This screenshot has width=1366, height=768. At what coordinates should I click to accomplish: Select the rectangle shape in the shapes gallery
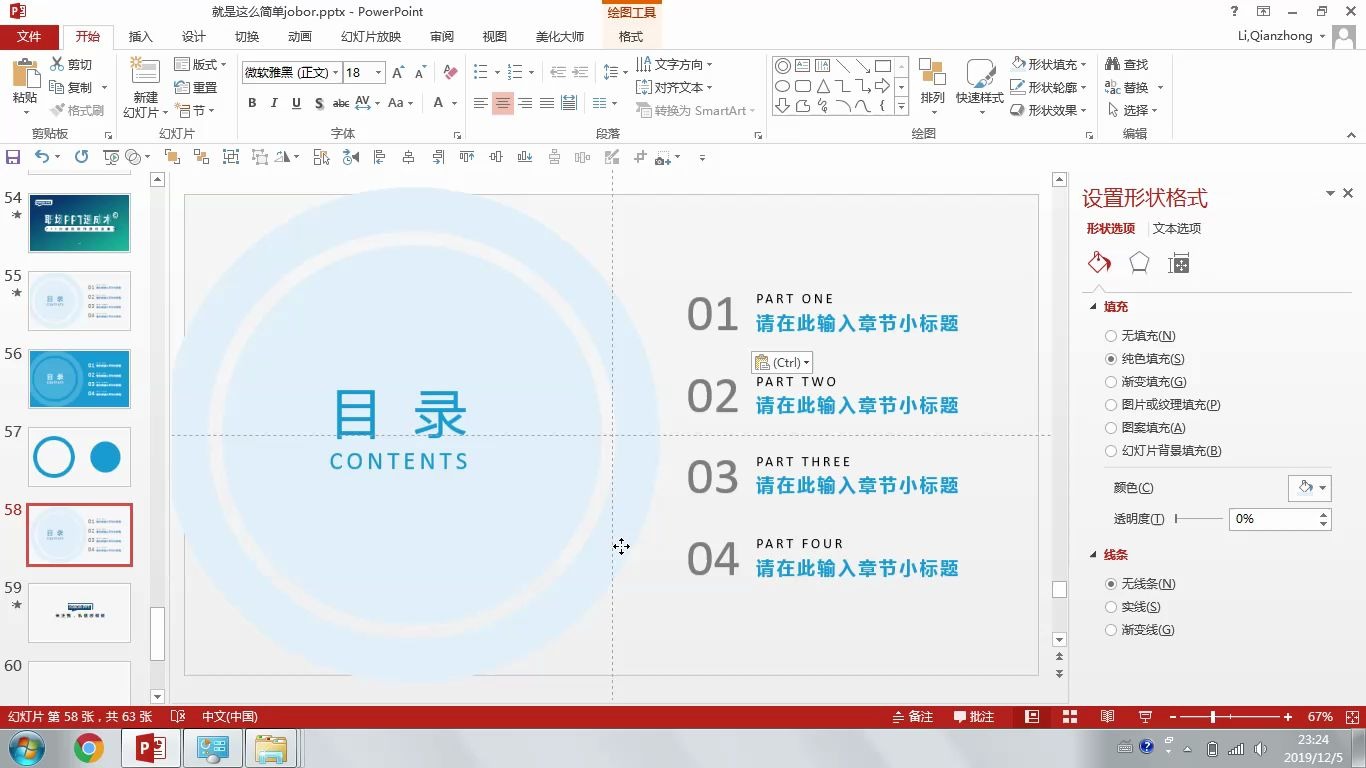(x=883, y=67)
